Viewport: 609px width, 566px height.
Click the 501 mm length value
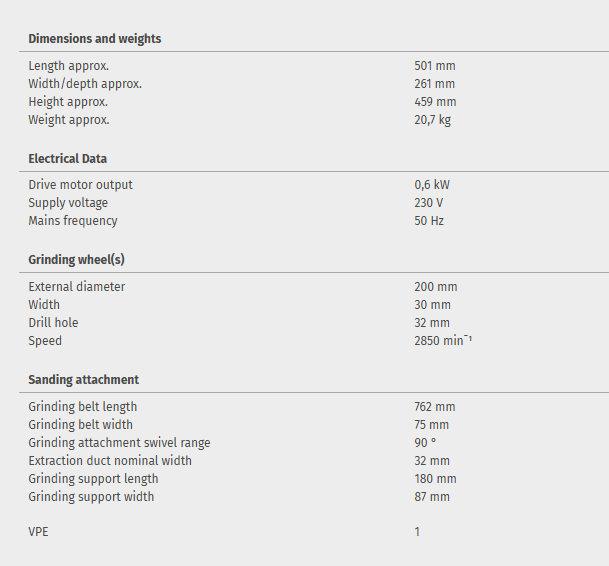tap(434, 66)
